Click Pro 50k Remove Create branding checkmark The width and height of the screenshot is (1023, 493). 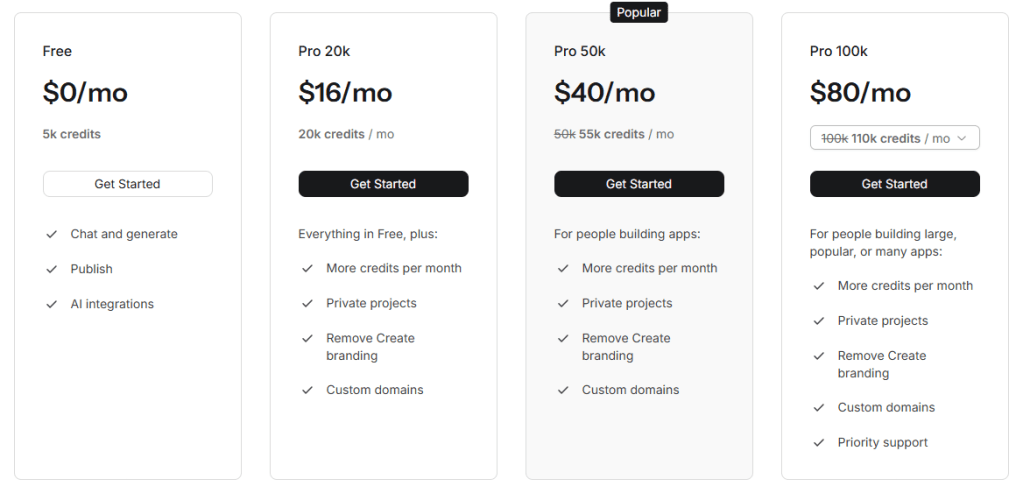563,338
